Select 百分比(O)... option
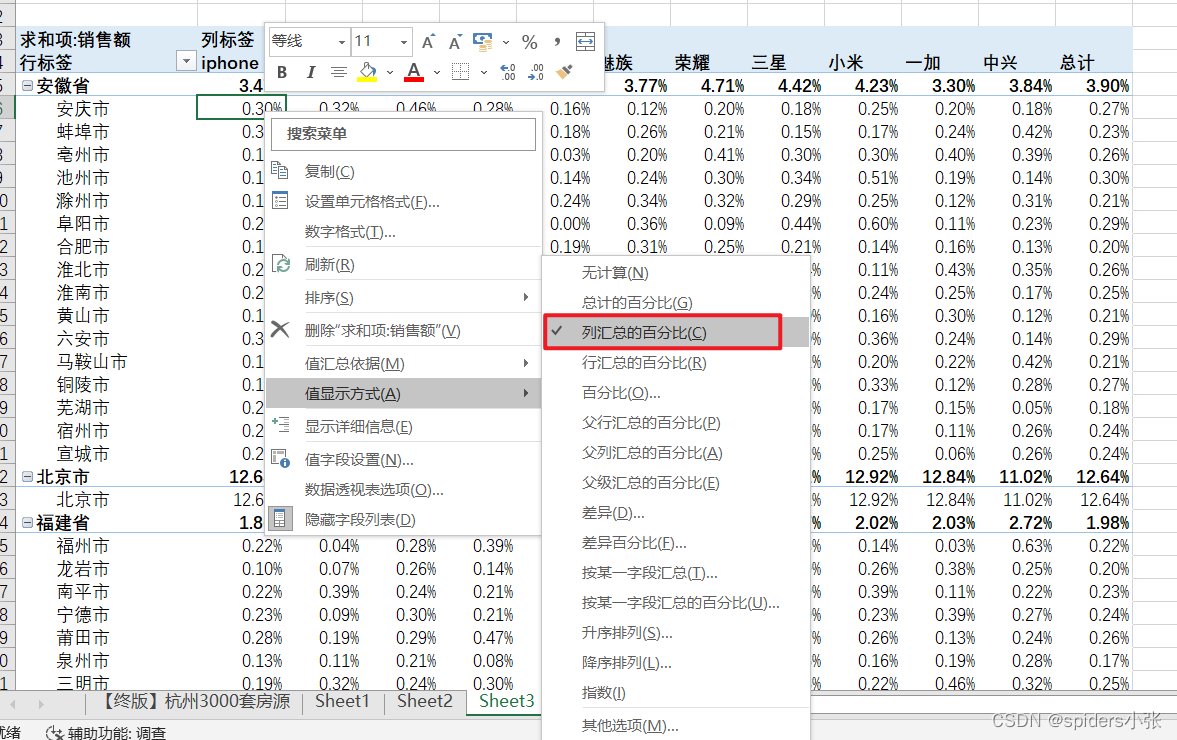Screen dimensions: 1177x740 coord(621,393)
